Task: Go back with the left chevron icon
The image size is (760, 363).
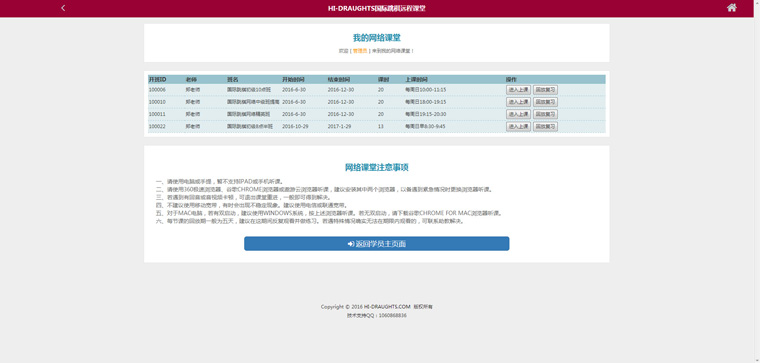Action: tap(63, 8)
